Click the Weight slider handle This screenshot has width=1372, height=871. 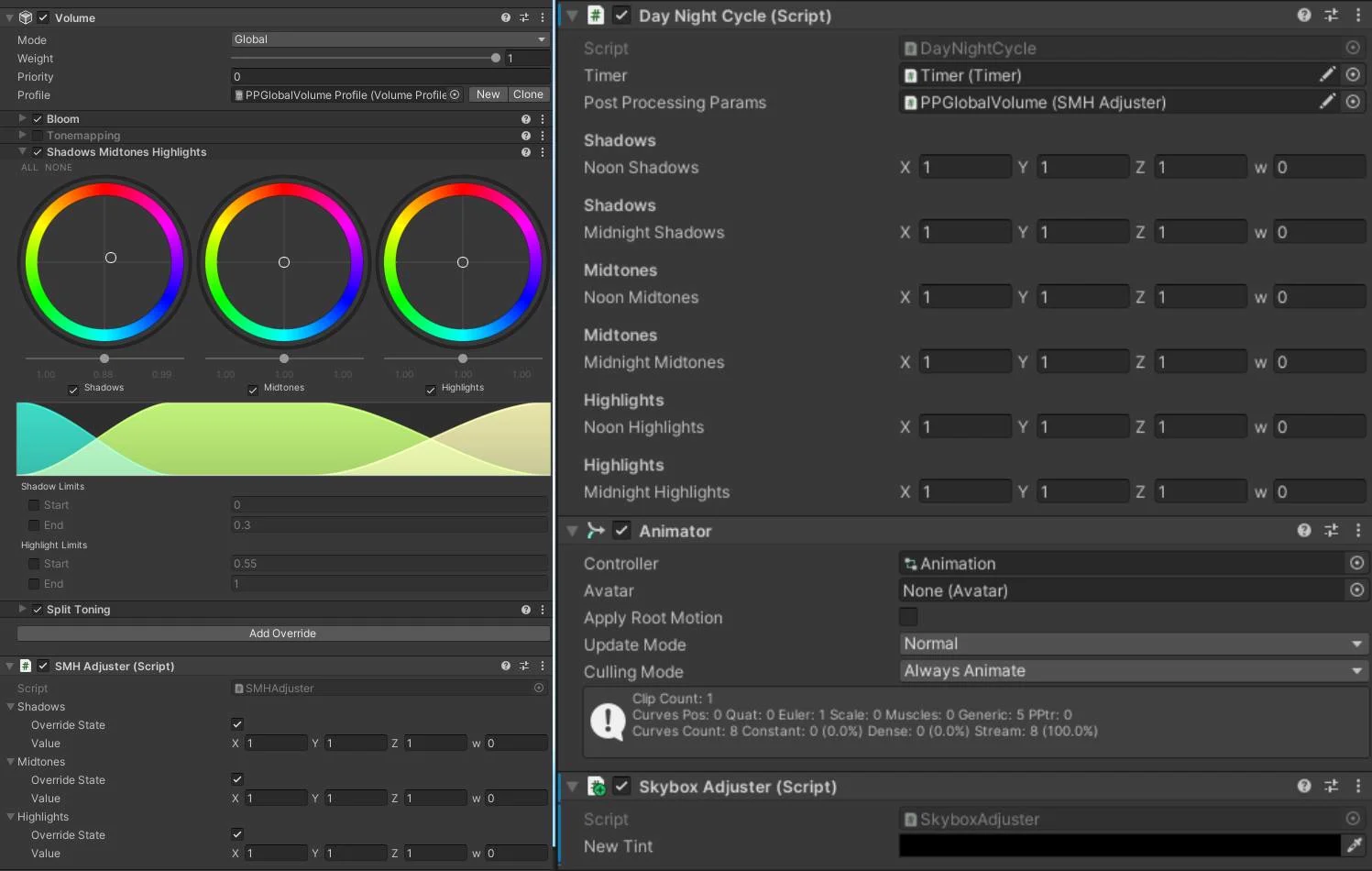[493, 58]
